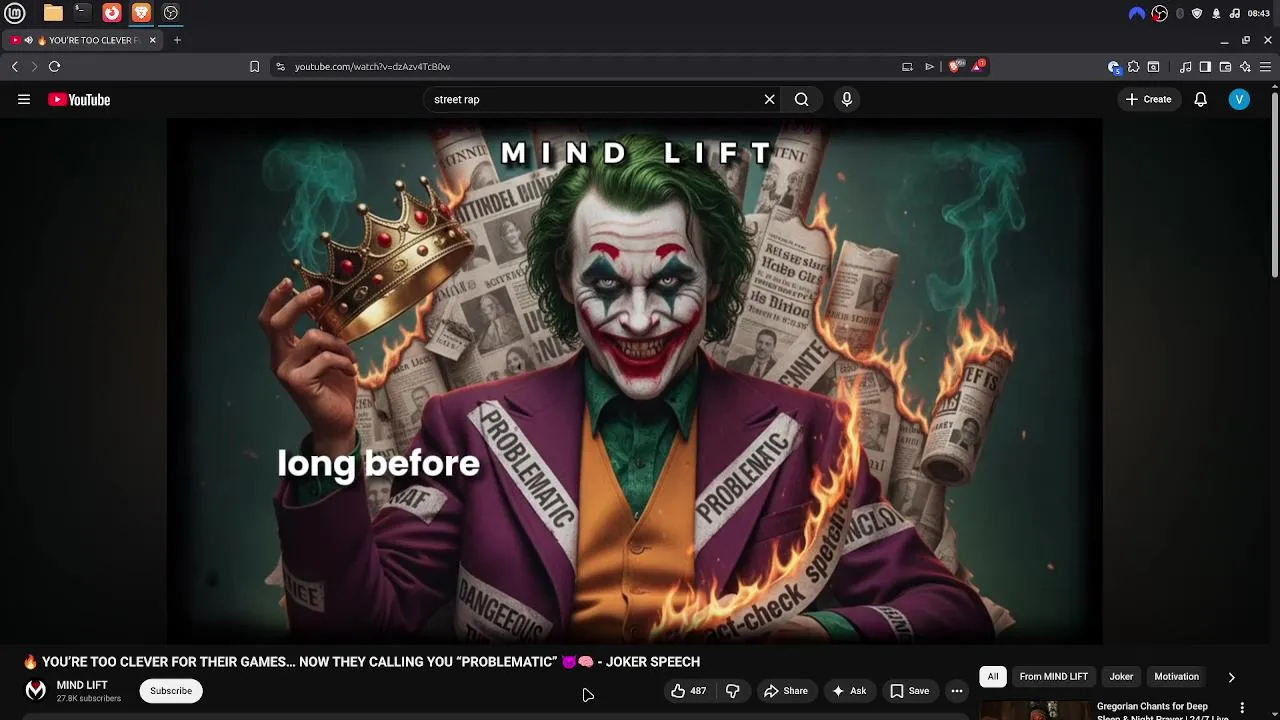Subscribe to MIND LIFT channel
1280x720 pixels.
click(x=171, y=691)
